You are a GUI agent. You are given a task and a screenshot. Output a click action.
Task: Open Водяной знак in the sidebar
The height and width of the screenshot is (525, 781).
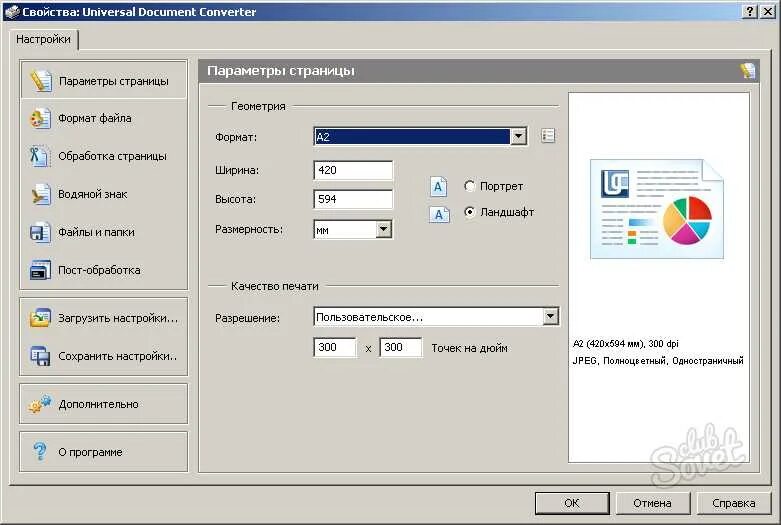(x=104, y=194)
